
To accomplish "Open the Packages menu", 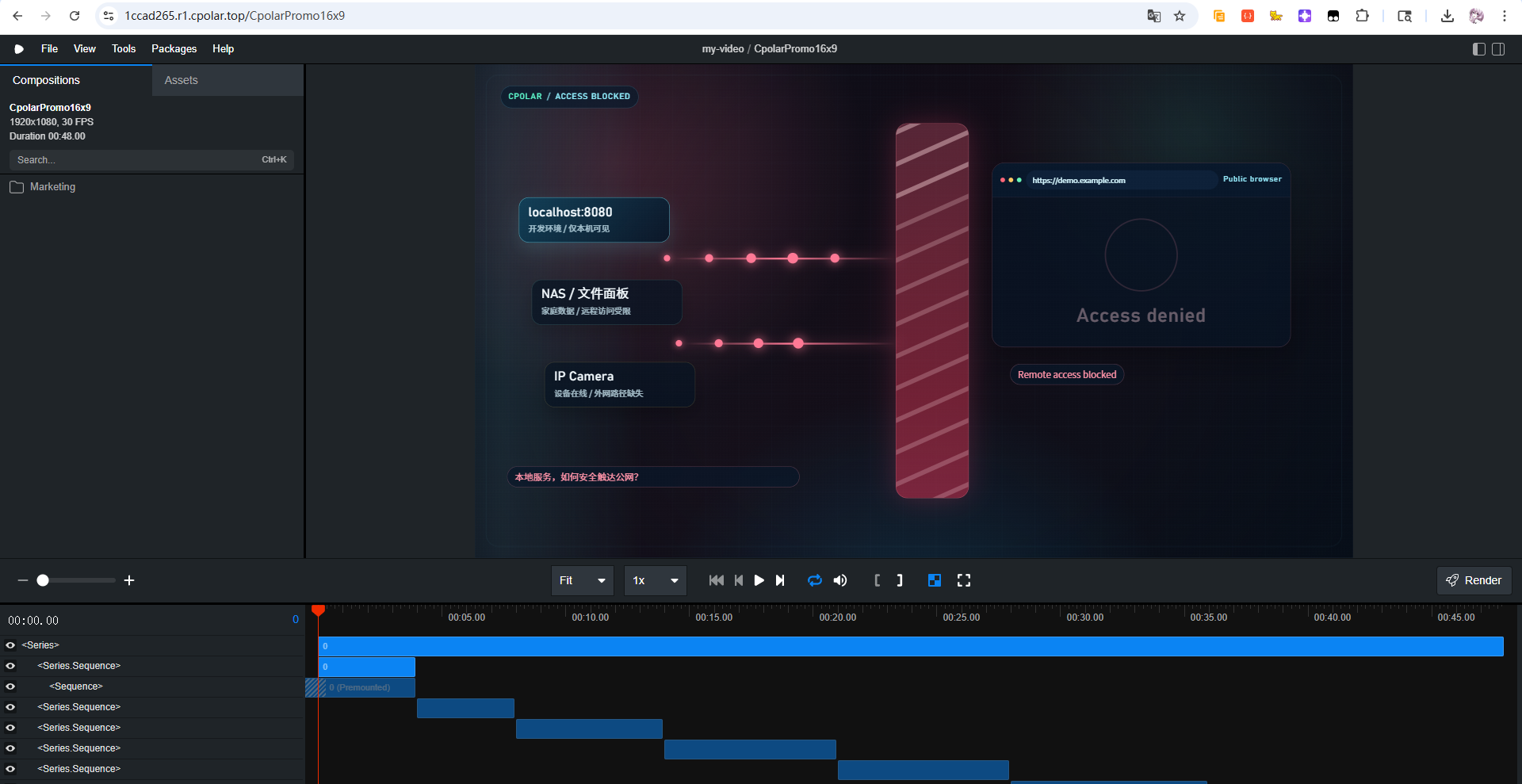I will (174, 49).
